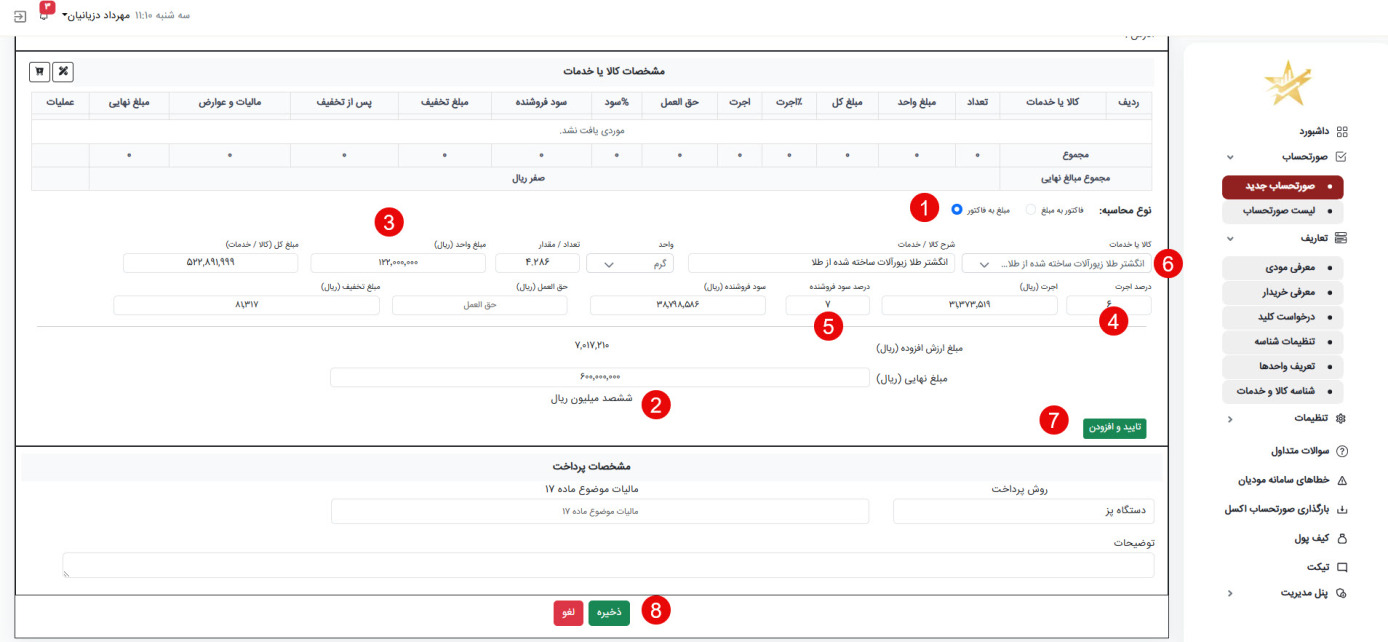Image resolution: width=1388 pixels, height=642 pixels.
Task: Click the green ذخیره save button
Action: (608, 613)
